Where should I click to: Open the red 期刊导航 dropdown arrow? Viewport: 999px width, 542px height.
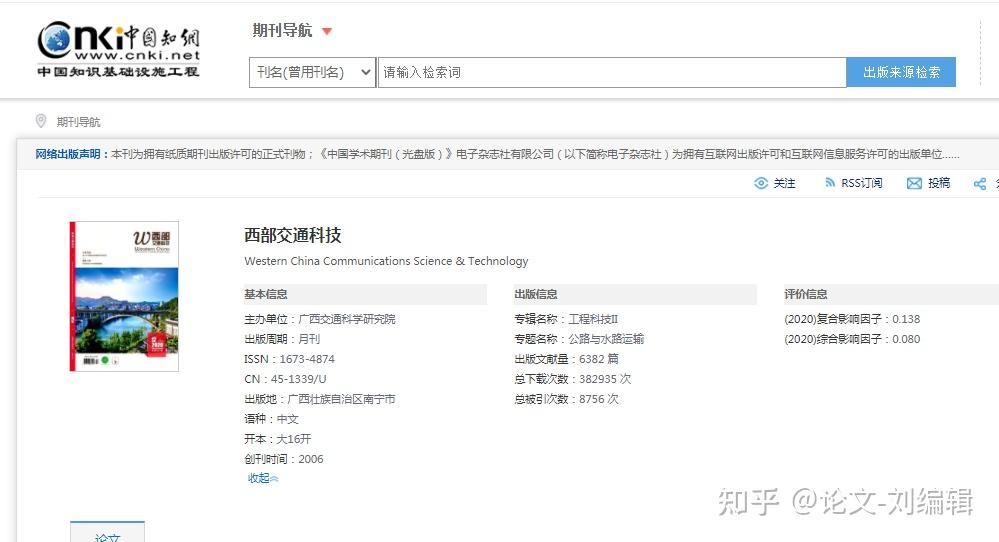pos(327,31)
